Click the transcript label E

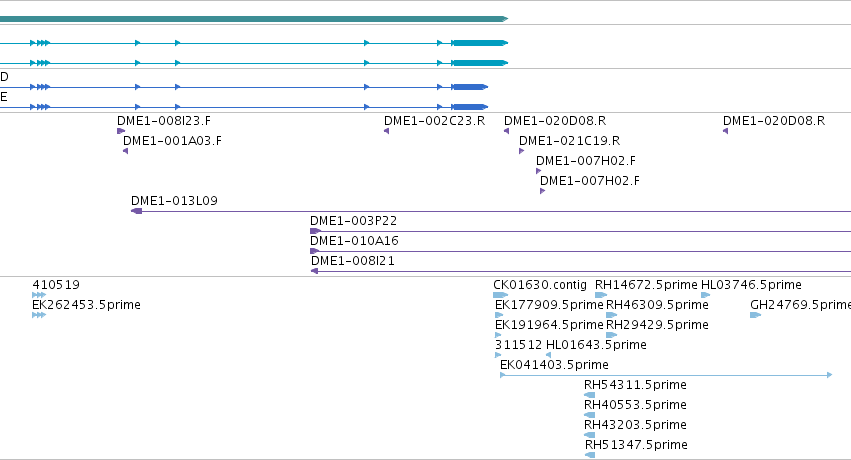[4, 97]
